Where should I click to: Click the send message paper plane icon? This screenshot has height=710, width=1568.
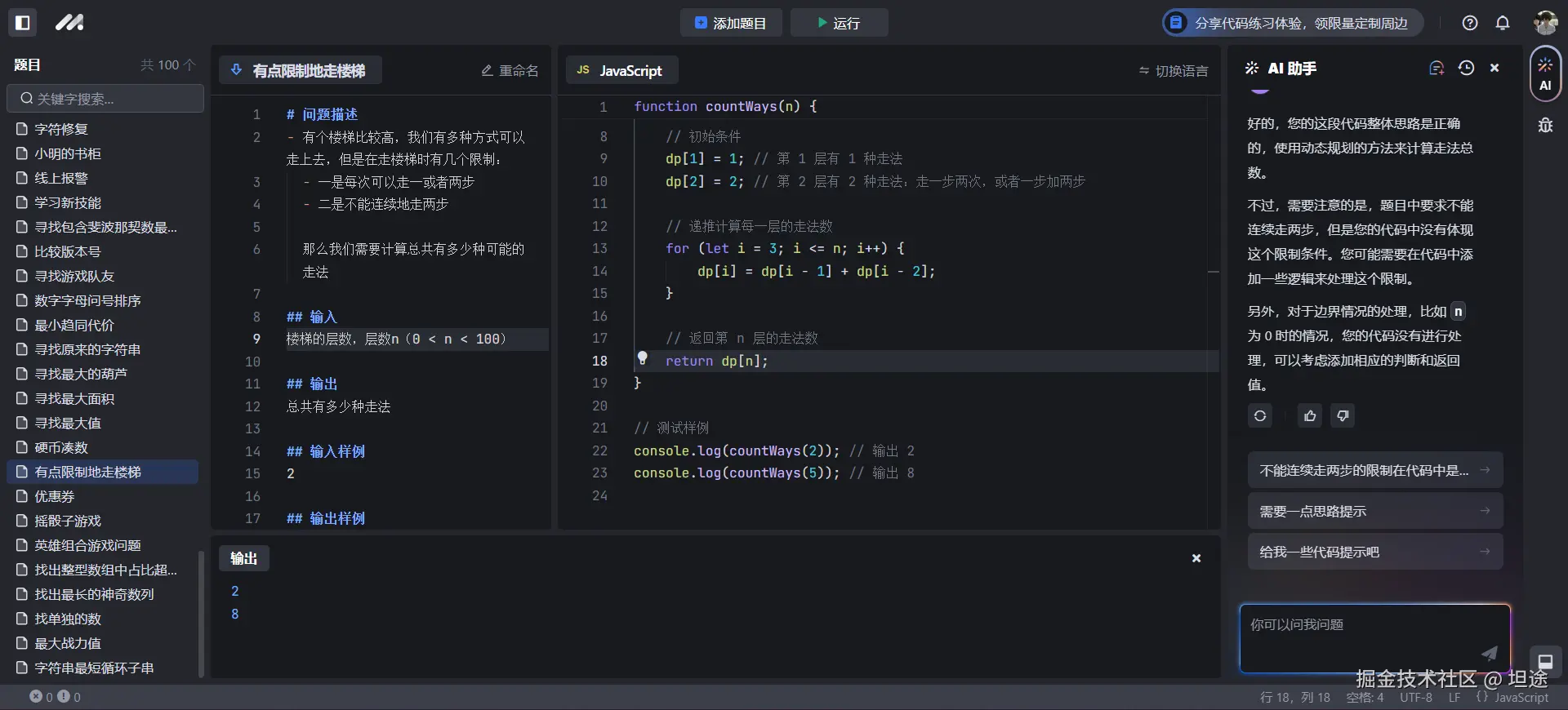point(1490,653)
